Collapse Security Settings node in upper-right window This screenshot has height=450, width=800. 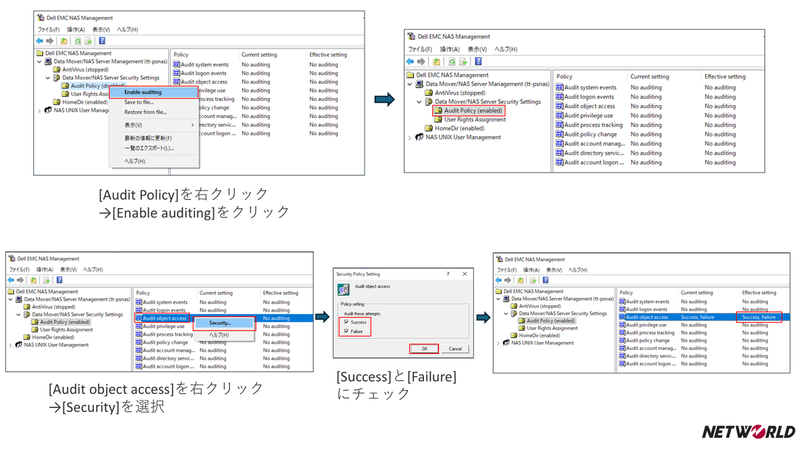click(x=419, y=102)
